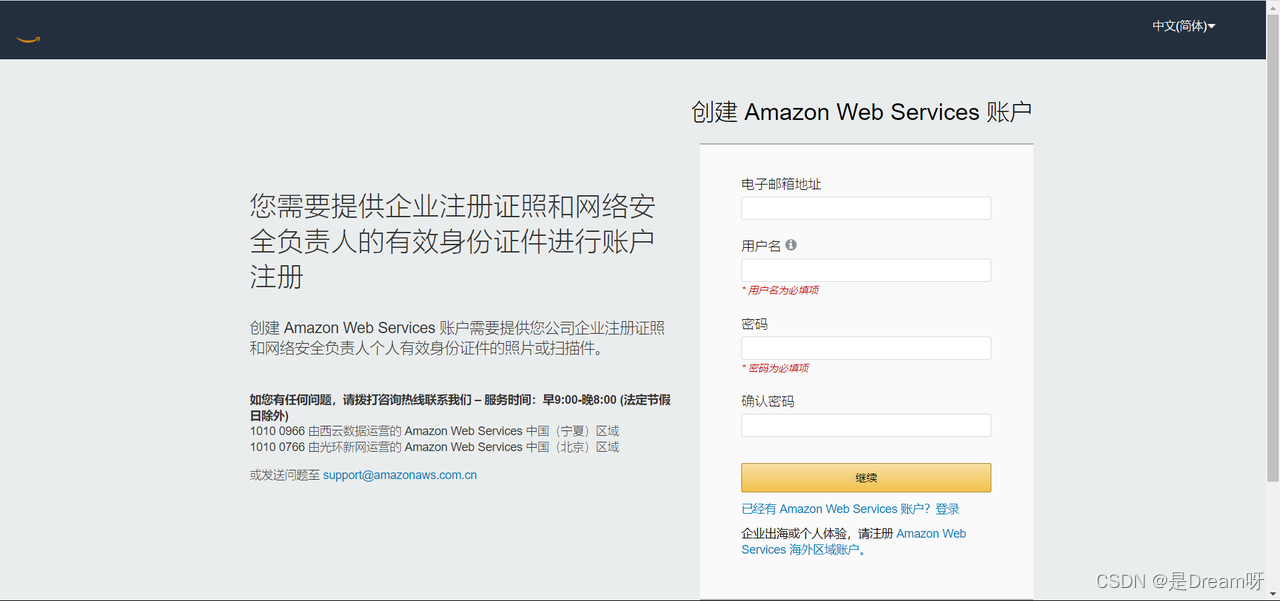Focus the 确认密码 input field
Image resolution: width=1280 pixels, height=601 pixels.
point(866,425)
